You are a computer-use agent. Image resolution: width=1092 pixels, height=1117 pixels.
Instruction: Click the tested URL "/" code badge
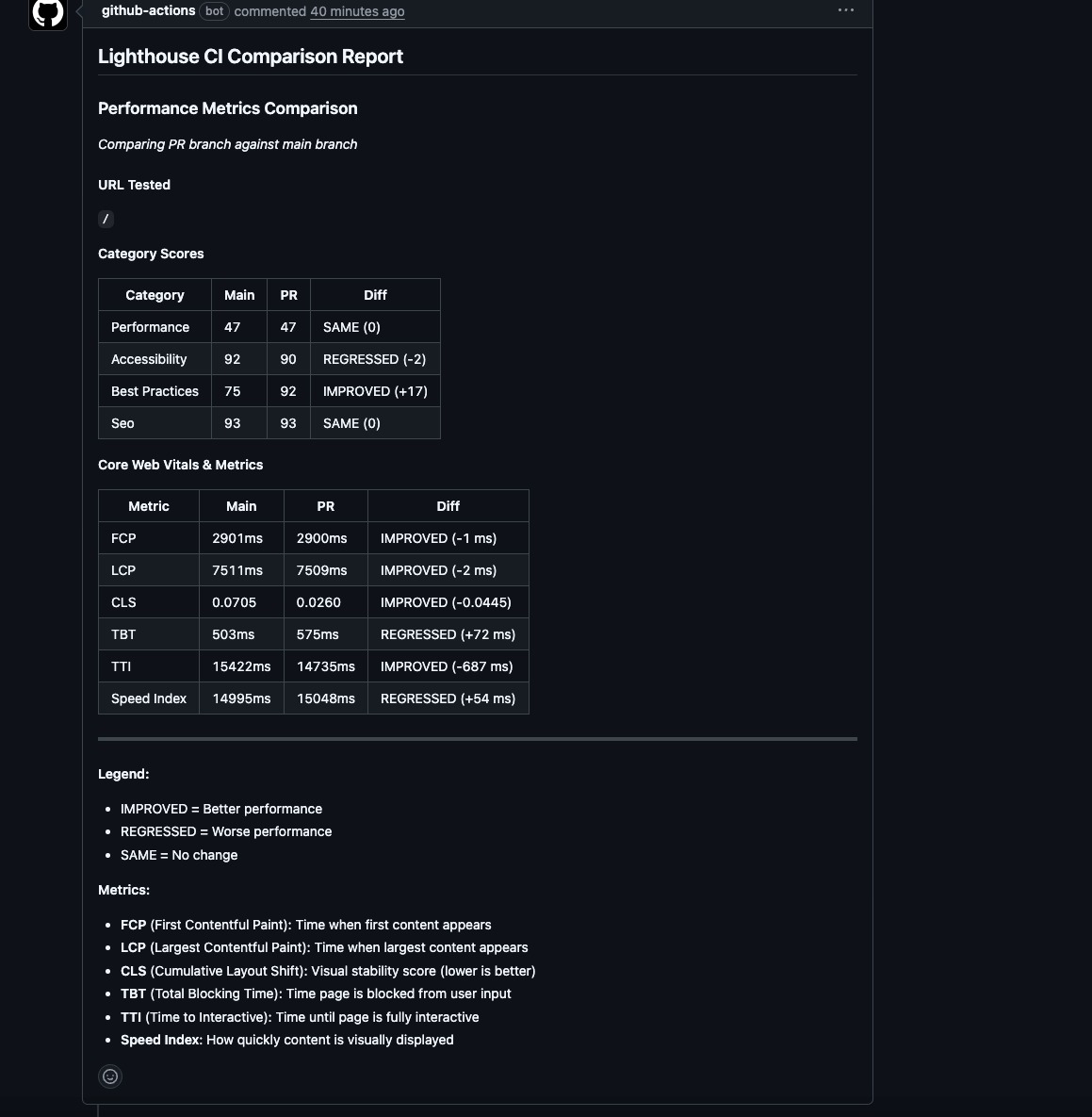point(106,219)
